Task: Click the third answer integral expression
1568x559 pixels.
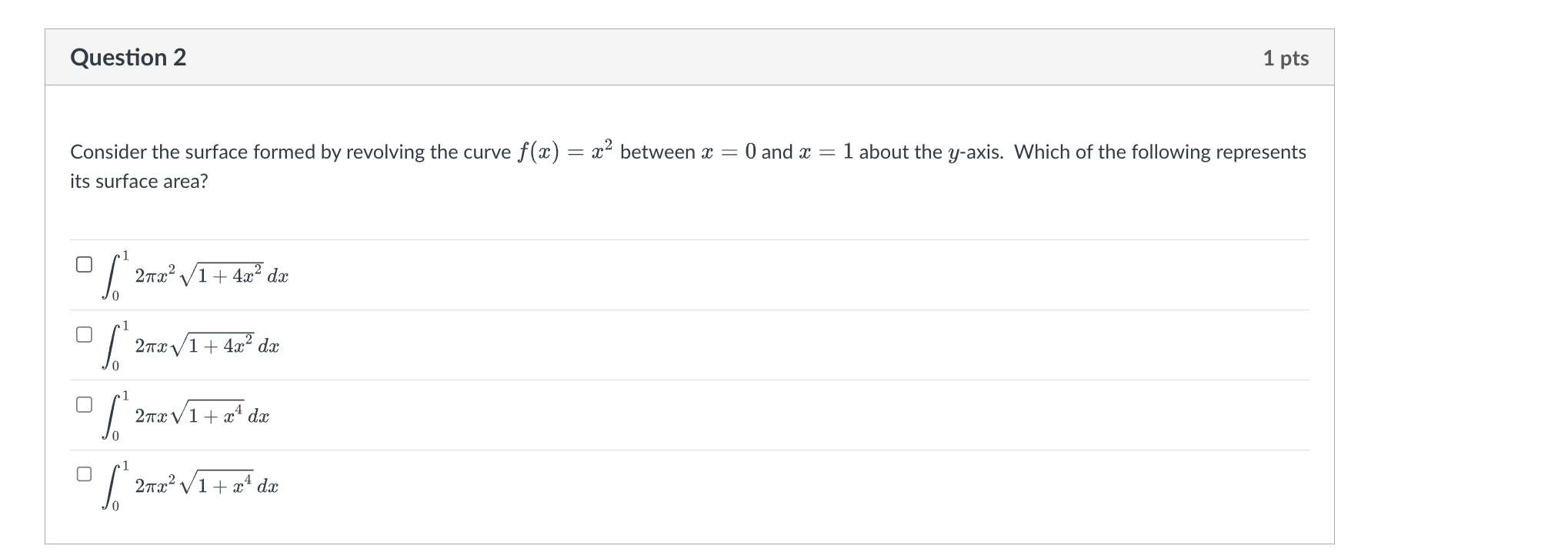Action: (186, 414)
